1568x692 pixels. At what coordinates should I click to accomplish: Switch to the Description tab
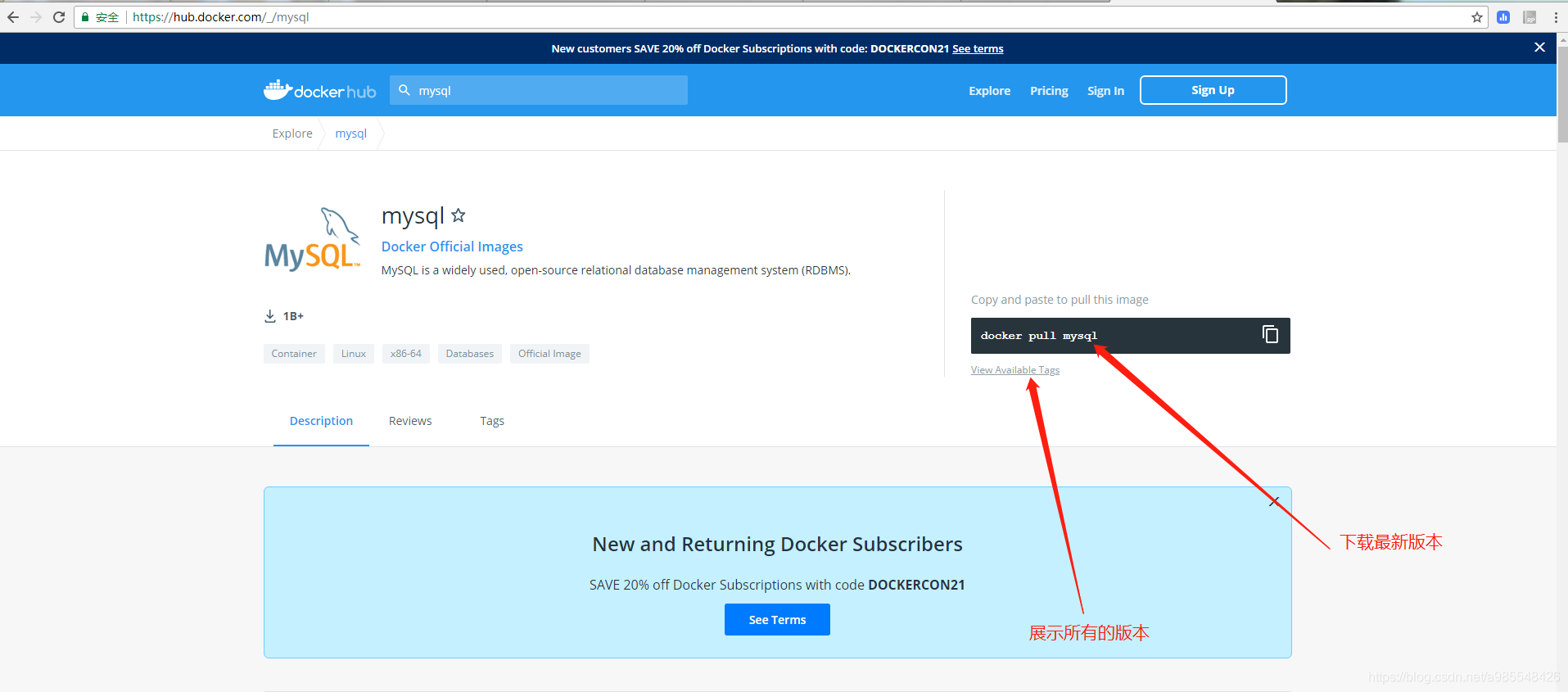[x=321, y=421]
